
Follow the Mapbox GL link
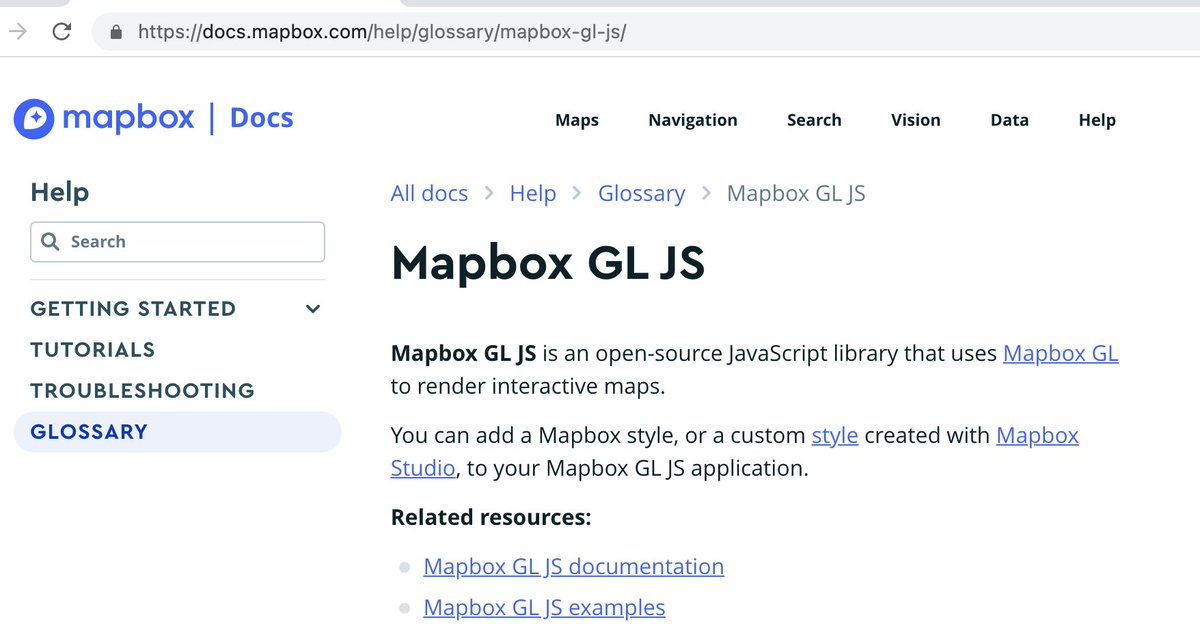(1061, 353)
